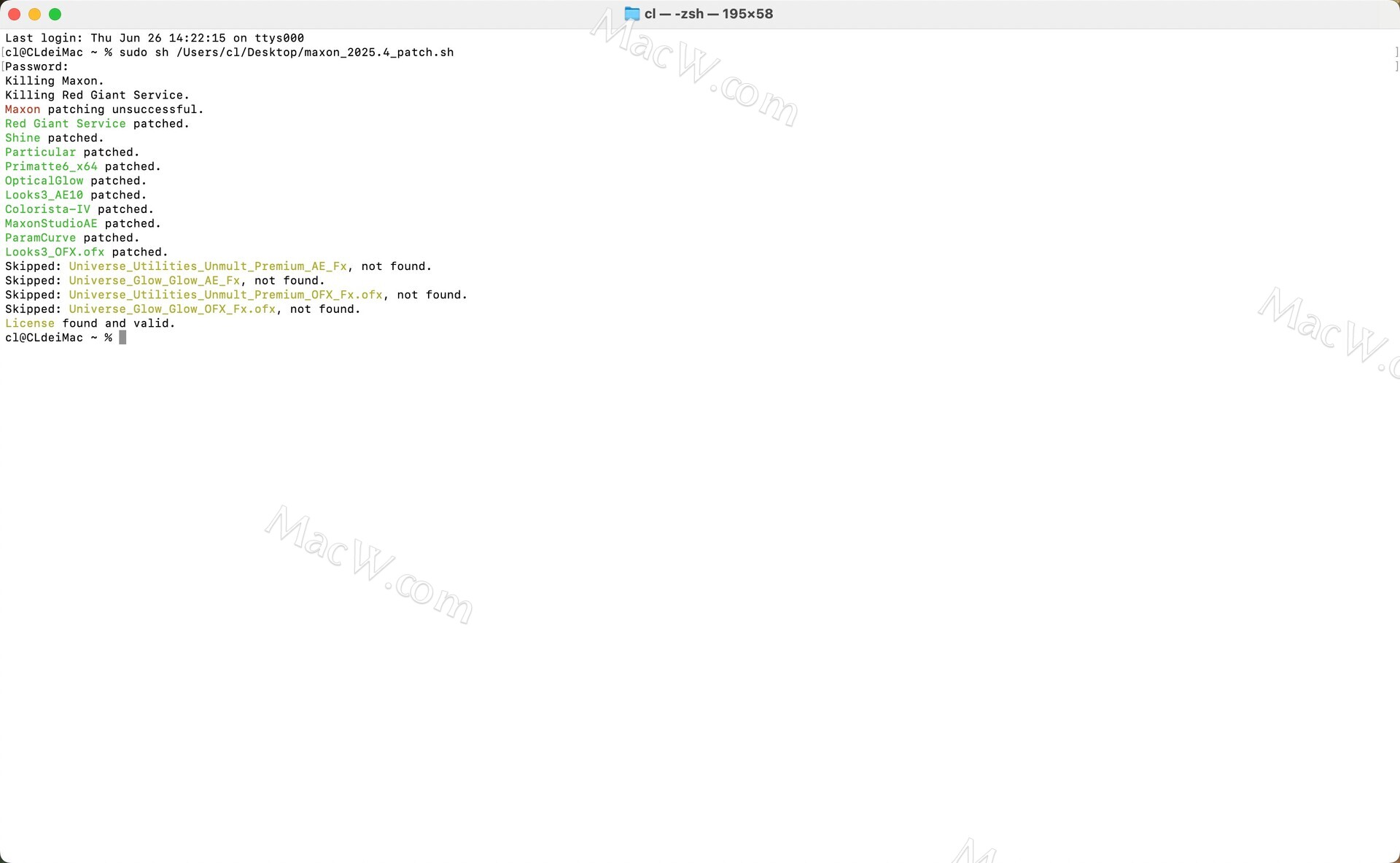Click the 'ParamCurve patched.' line

click(x=72, y=238)
